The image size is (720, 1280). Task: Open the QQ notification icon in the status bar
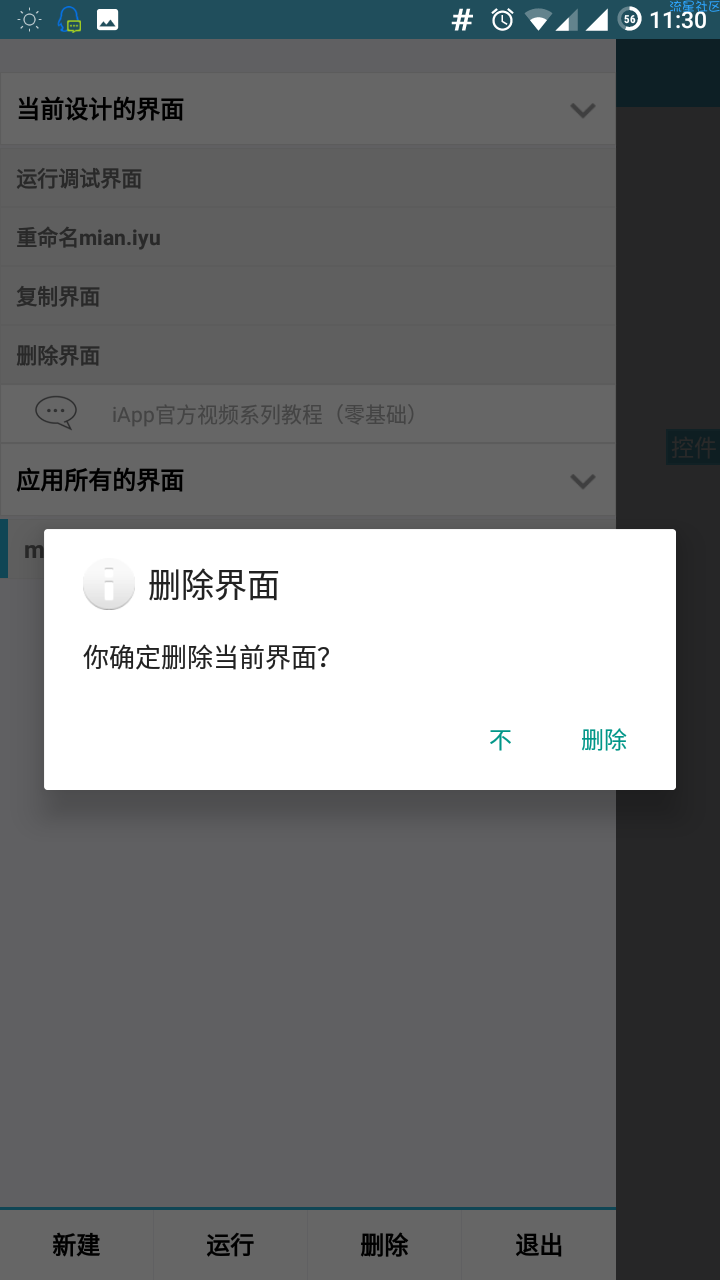pos(69,19)
